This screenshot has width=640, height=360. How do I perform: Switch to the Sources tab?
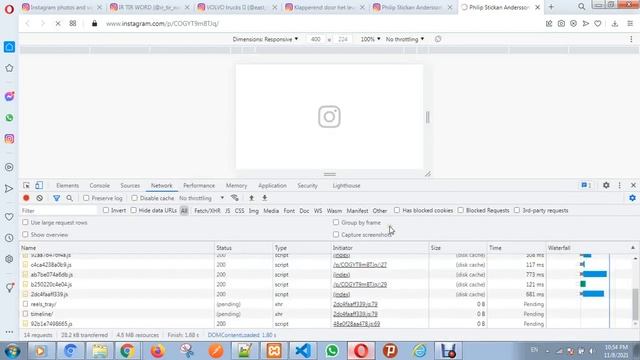pyautogui.click(x=130, y=185)
